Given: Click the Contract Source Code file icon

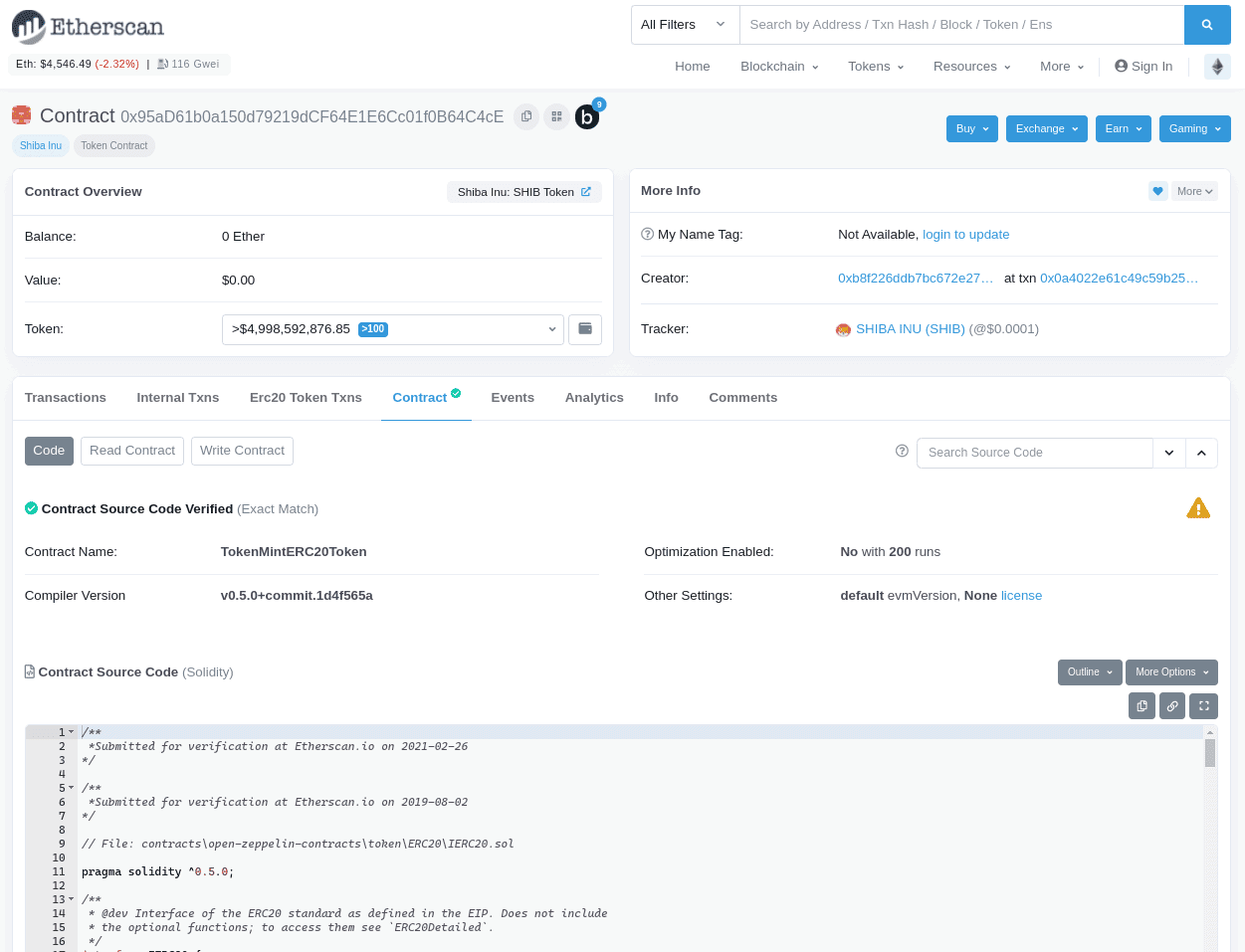Looking at the screenshot, I should 30,671.
